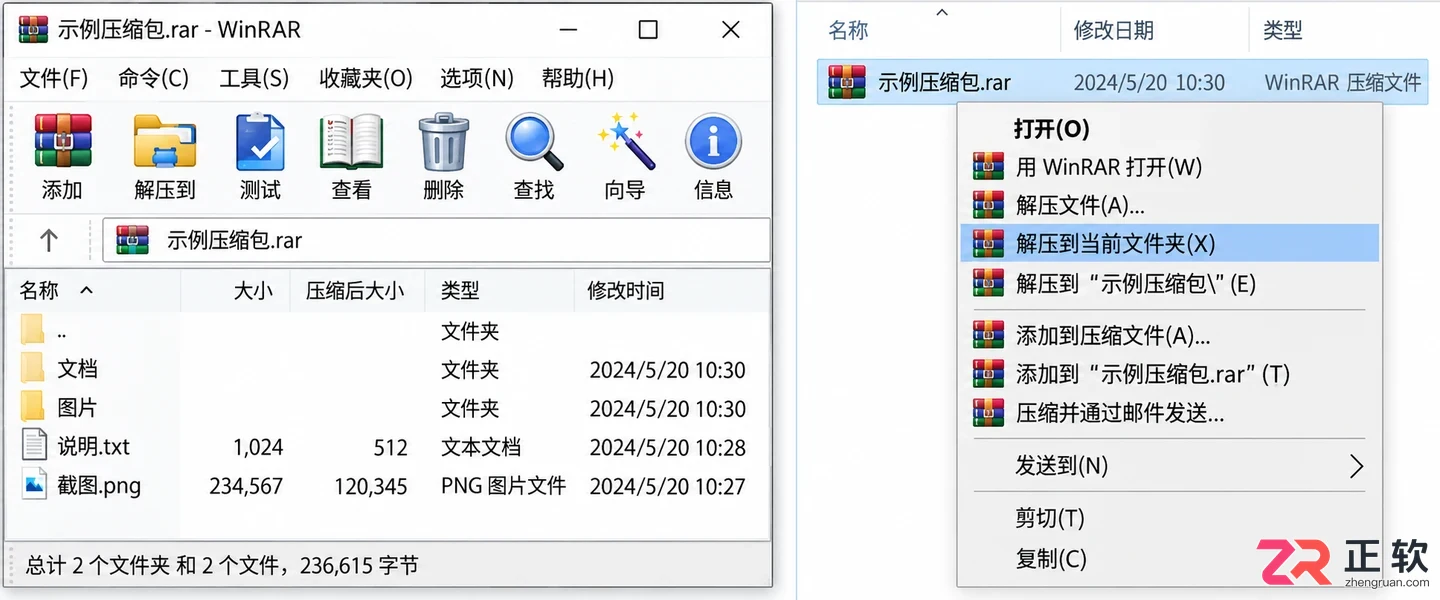Select the 截图.png file name
The height and width of the screenshot is (600, 1440).
click(99, 486)
